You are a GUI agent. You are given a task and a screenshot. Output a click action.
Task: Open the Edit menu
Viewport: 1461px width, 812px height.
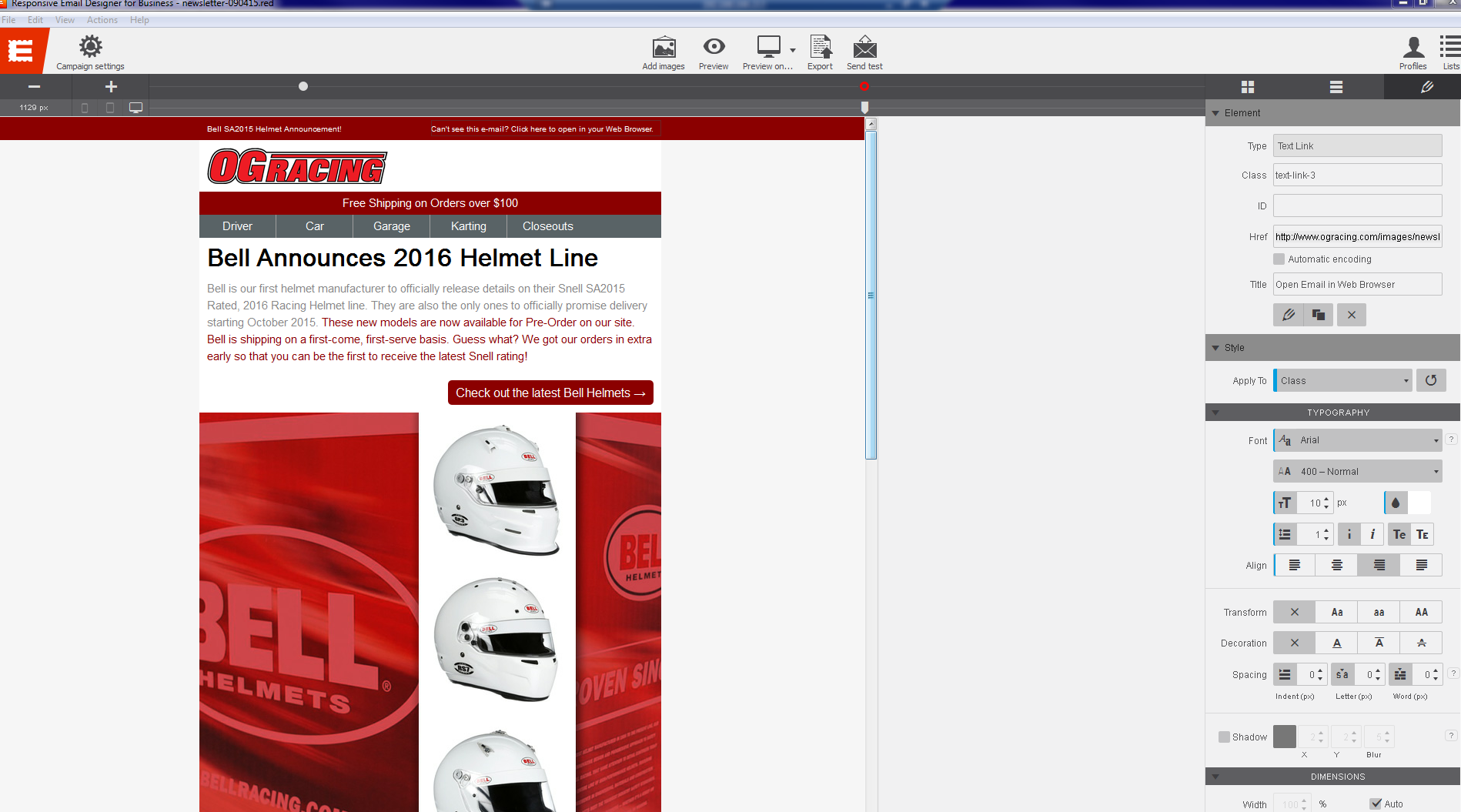tap(35, 20)
